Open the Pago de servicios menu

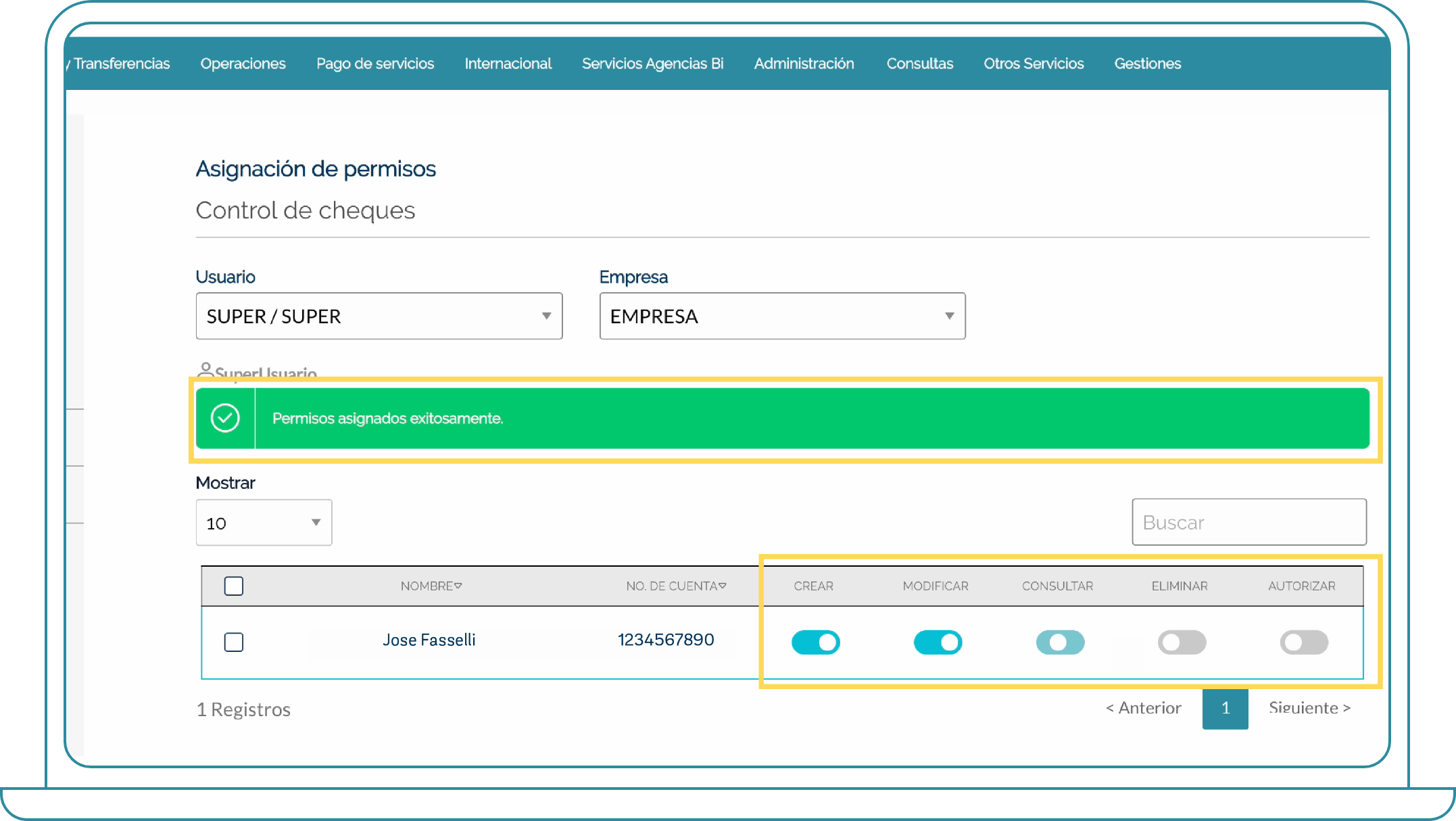(375, 64)
